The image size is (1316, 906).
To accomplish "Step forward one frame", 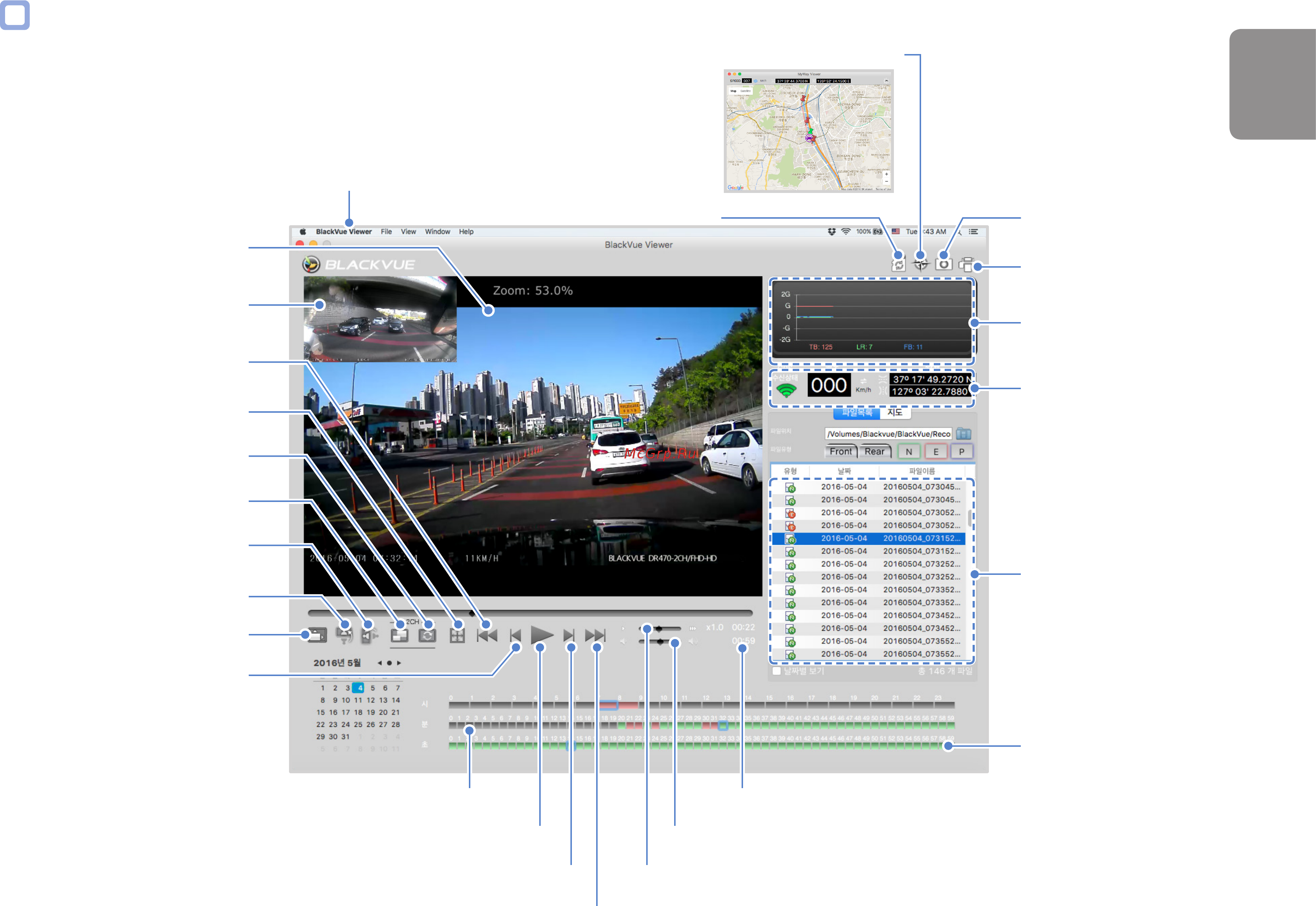I will click(569, 635).
